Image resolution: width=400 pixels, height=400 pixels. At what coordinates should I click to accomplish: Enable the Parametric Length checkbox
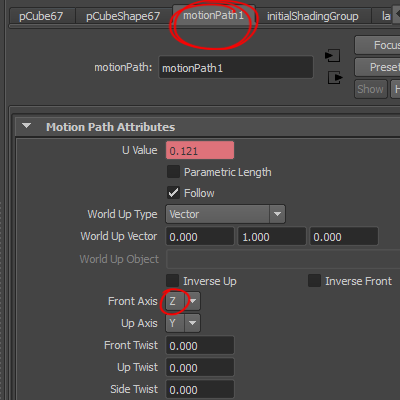(173, 172)
